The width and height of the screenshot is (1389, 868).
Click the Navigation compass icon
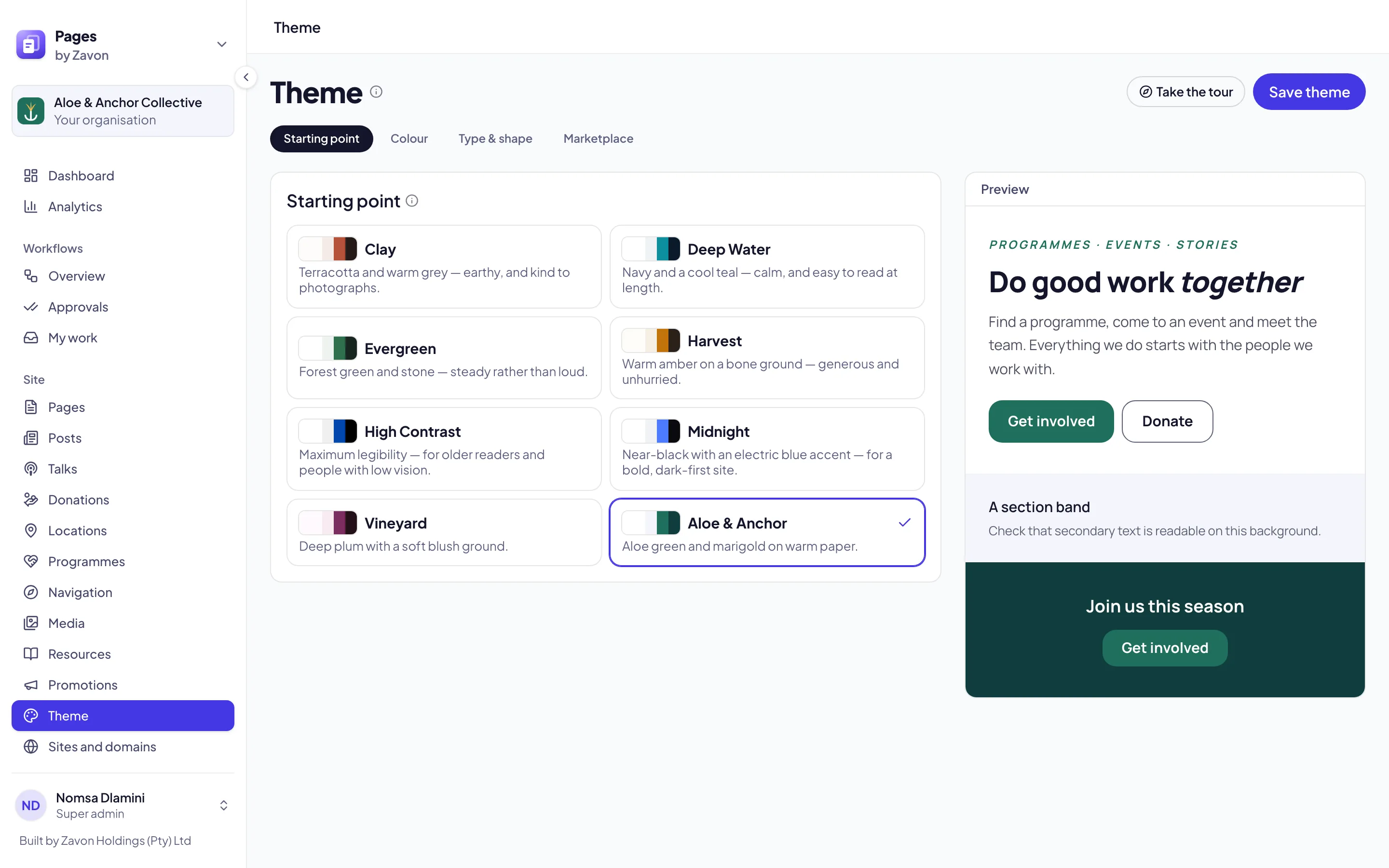coord(31,593)
